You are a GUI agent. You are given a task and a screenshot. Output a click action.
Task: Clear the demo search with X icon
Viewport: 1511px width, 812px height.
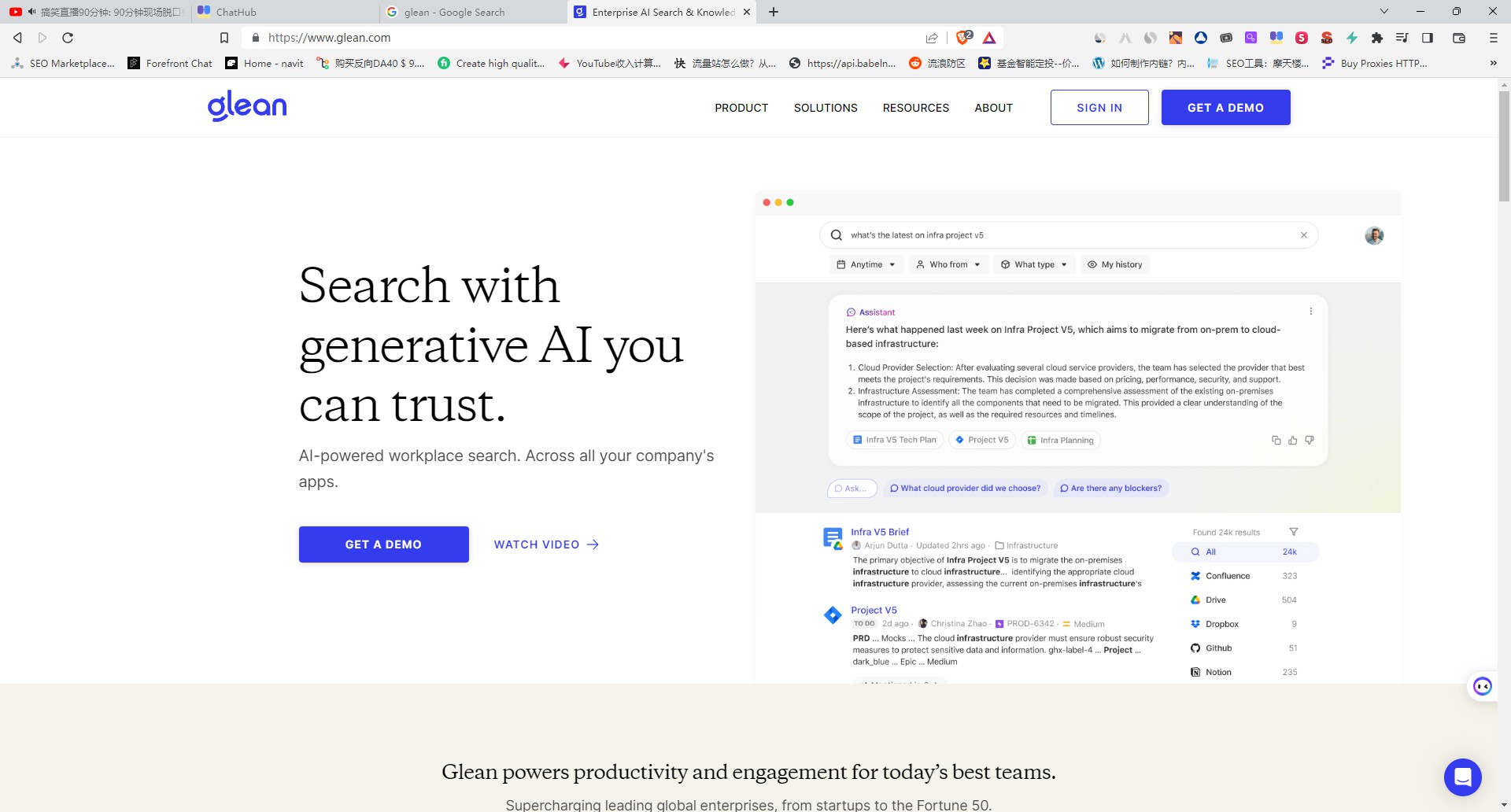(1303, 235)
